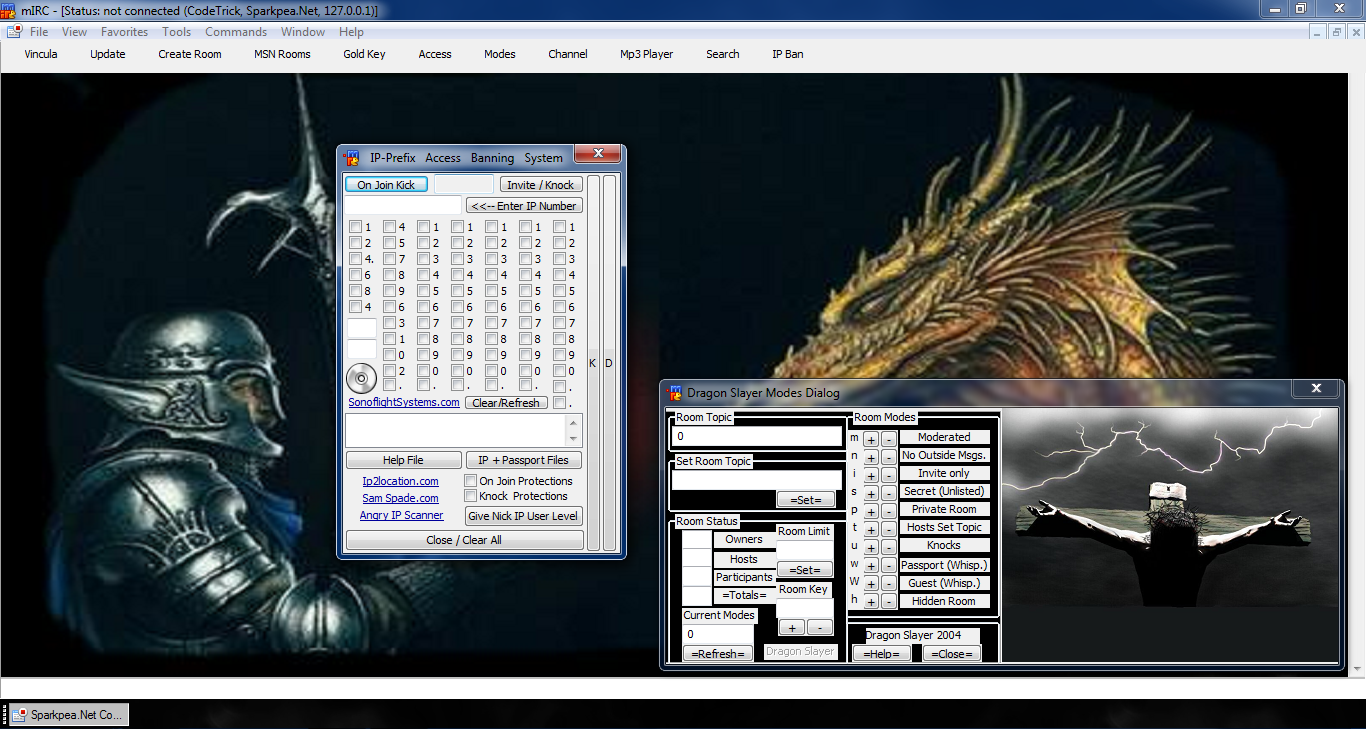The height and width of the screenshot is (729, 1366).
Task: Click - next to Passport (Whisp.)
Action: pyautogui.click(x=889, y=565)
